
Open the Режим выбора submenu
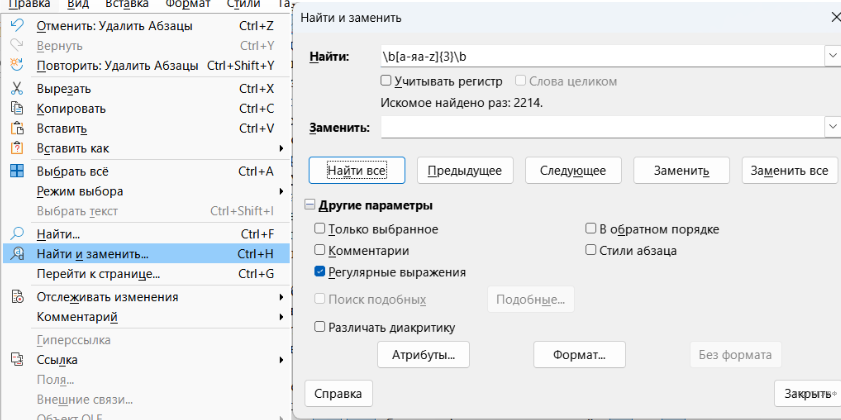click(80, 191)
